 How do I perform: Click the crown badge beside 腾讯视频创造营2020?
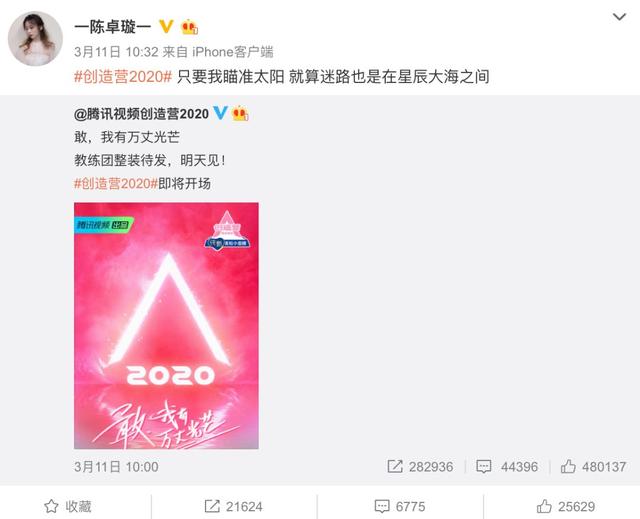tap(240, 113)
